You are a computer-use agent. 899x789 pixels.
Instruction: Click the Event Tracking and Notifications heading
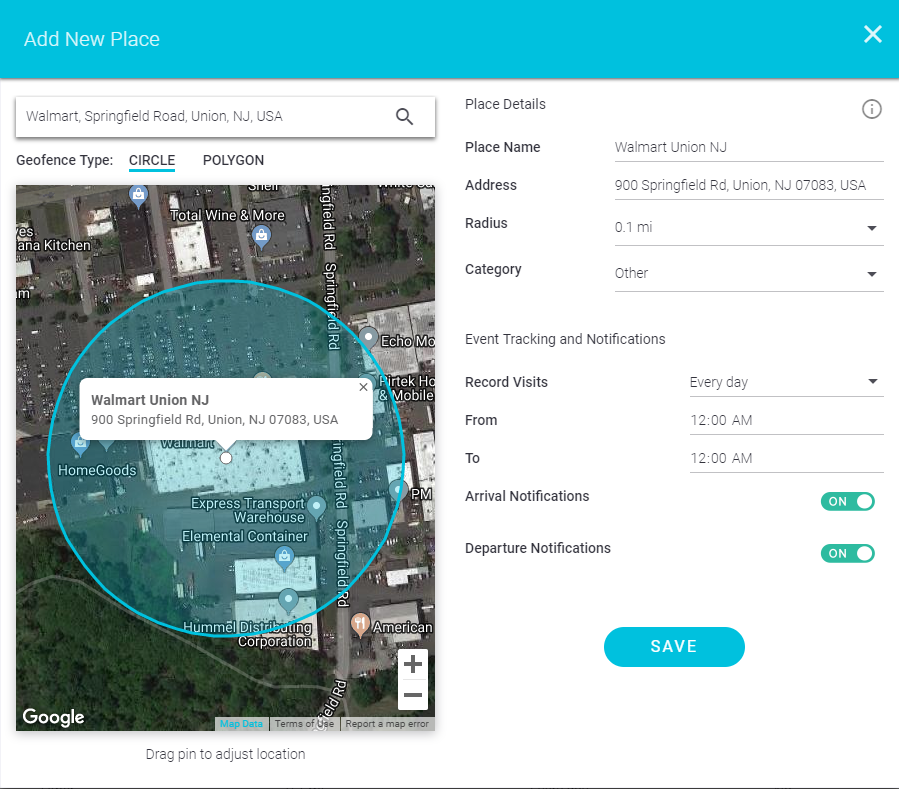click(565, 339)
